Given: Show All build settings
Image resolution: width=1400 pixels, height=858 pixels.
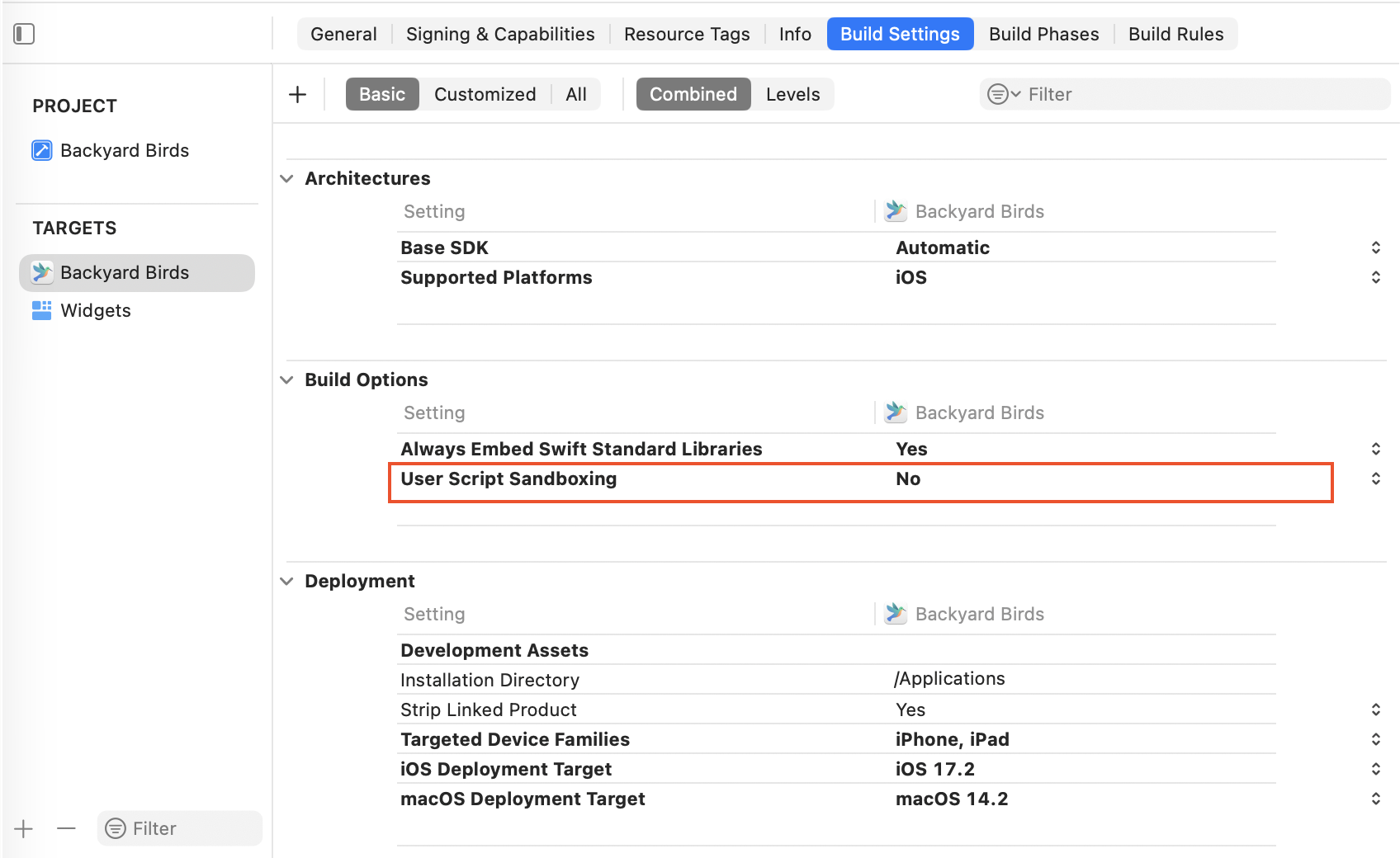Looking at the screenshot, I should coord(576,95).
